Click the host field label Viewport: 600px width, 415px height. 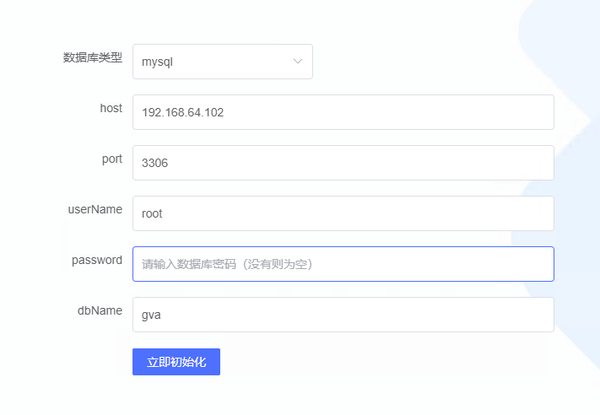(x=111, y=108)
